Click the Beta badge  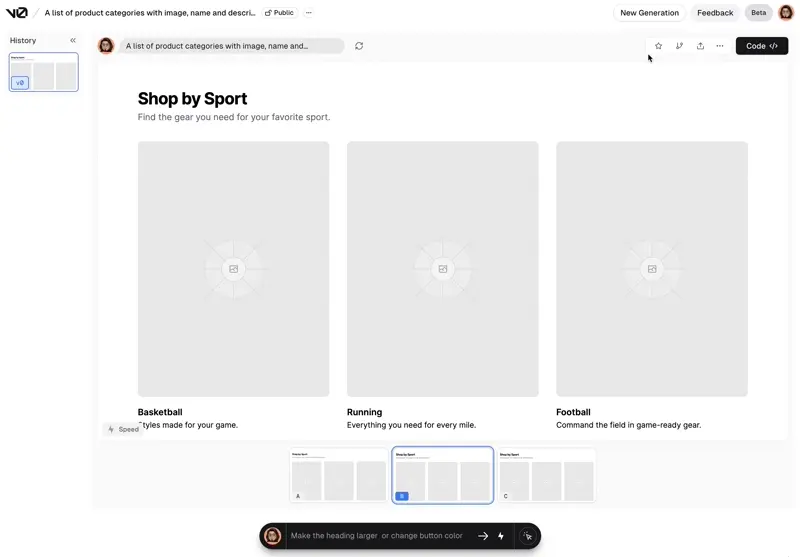[758, 13]
